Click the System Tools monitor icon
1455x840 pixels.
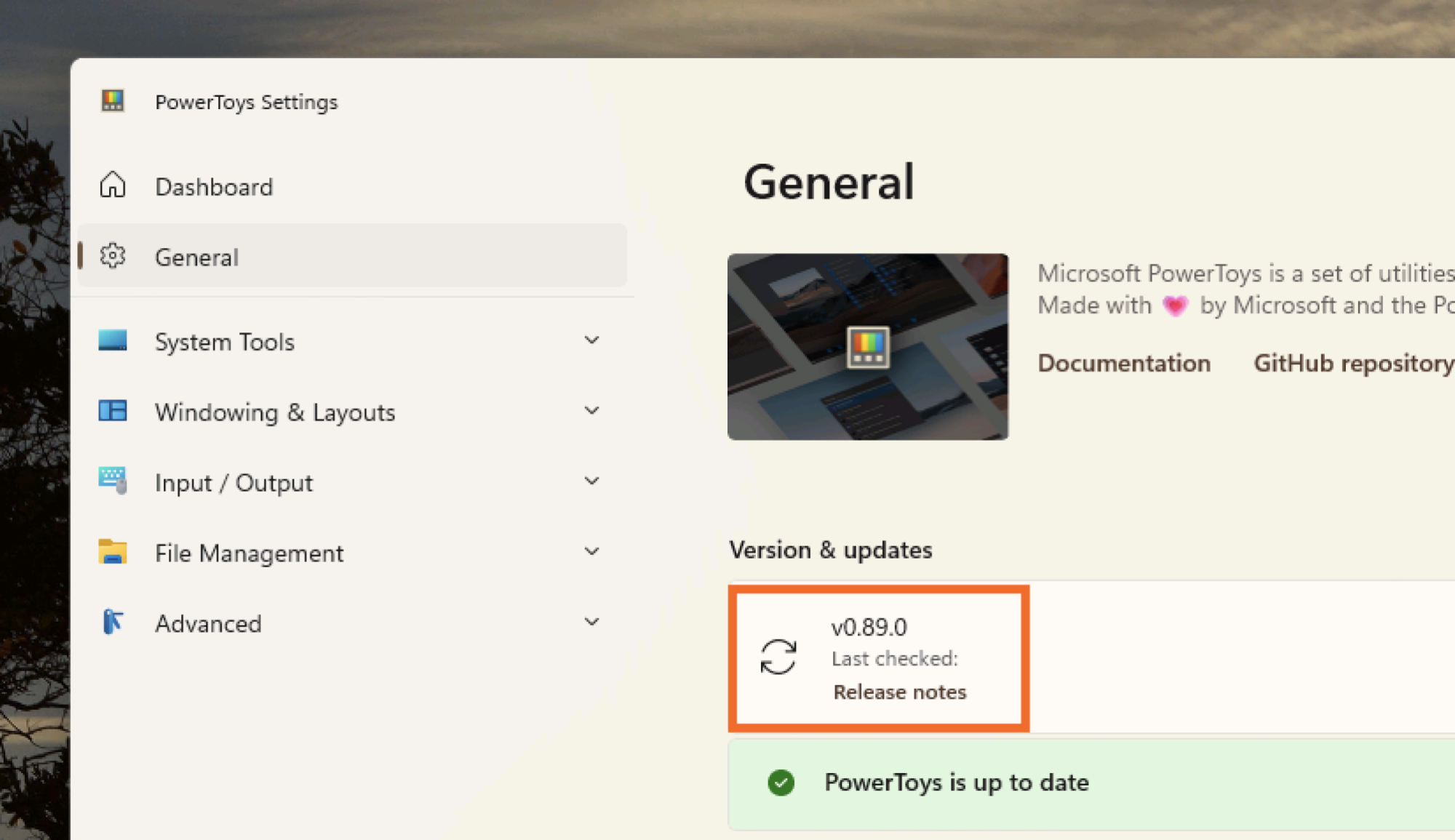click(x=113, y=340)
